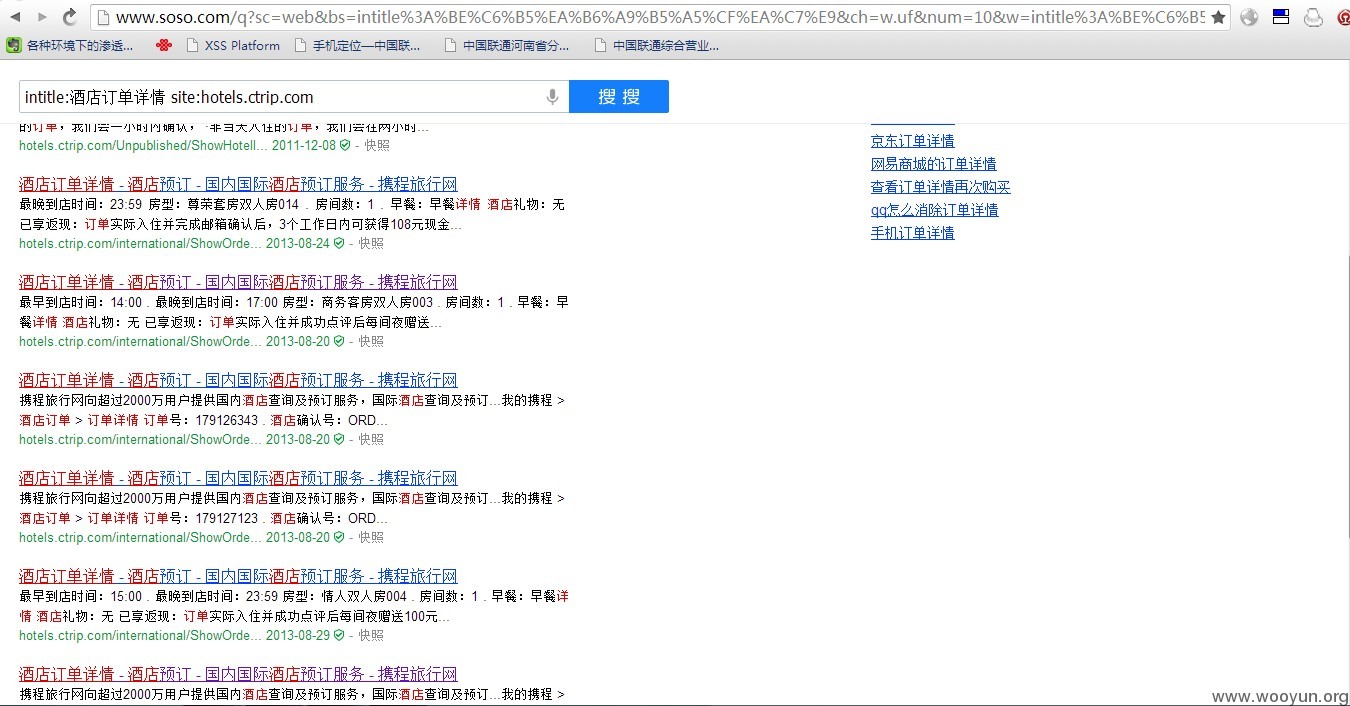Screen dimensions: 1350x706
Task: Open the red China Unicom knot bookmark icon
Action: 164,45
